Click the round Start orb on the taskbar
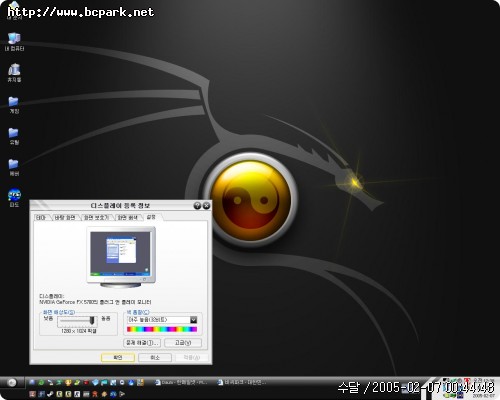The image size is (500, 400). click(x=12, y=382)
